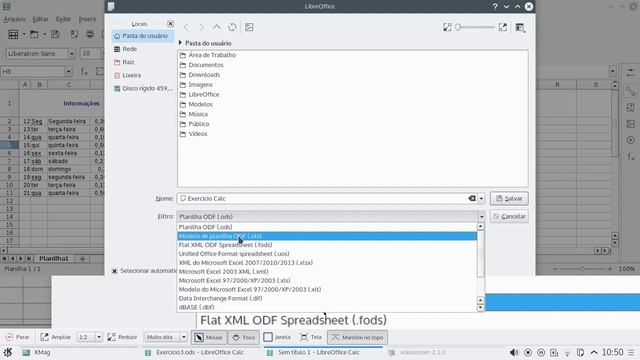
Task: Navigate up to the parent folder
Action: pos(217,27)
